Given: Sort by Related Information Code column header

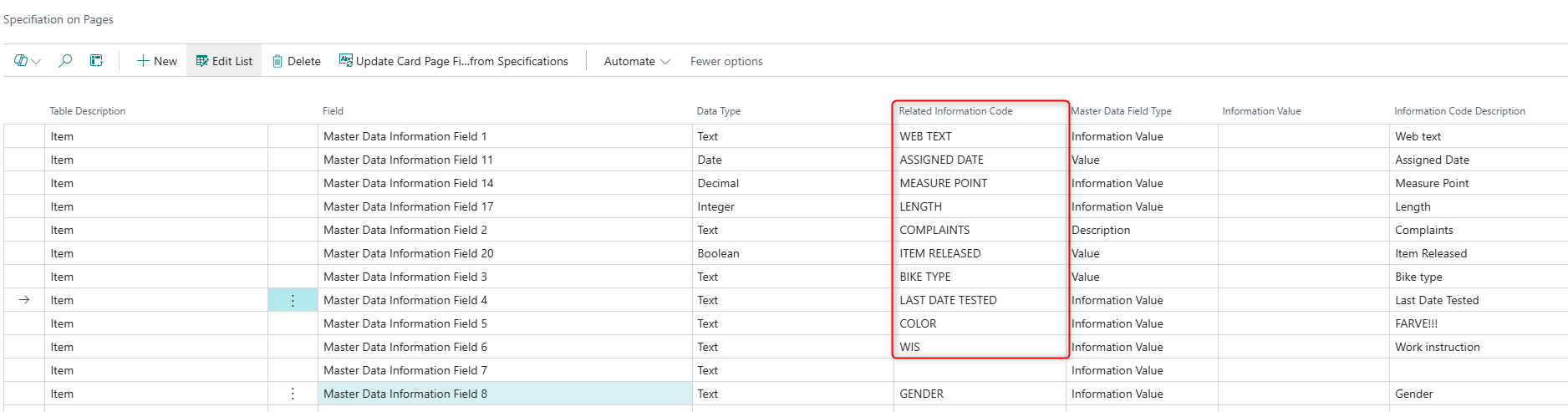Looking at the screenshot, I should click(955, 111).
